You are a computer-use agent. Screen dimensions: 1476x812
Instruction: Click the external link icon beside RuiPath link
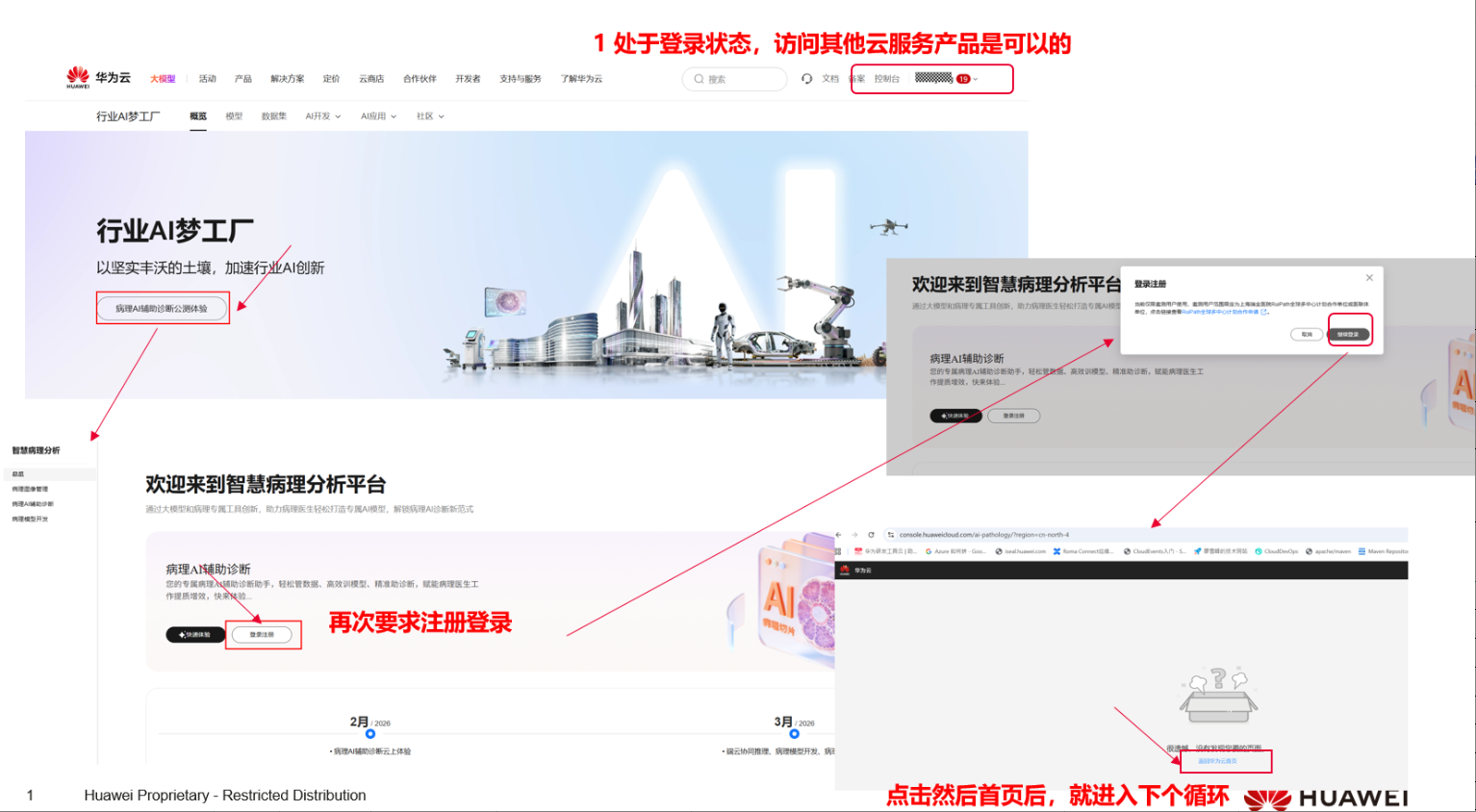pyautogui.click(x=1263, y=313)
